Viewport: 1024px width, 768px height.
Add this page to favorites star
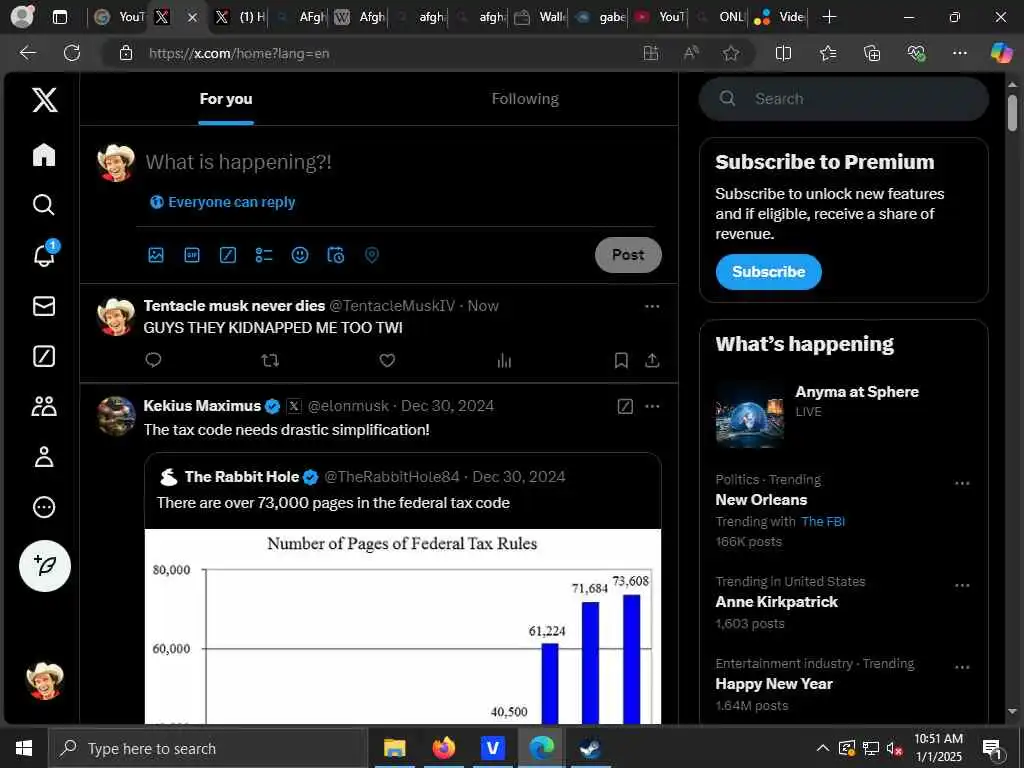(731, 53)
